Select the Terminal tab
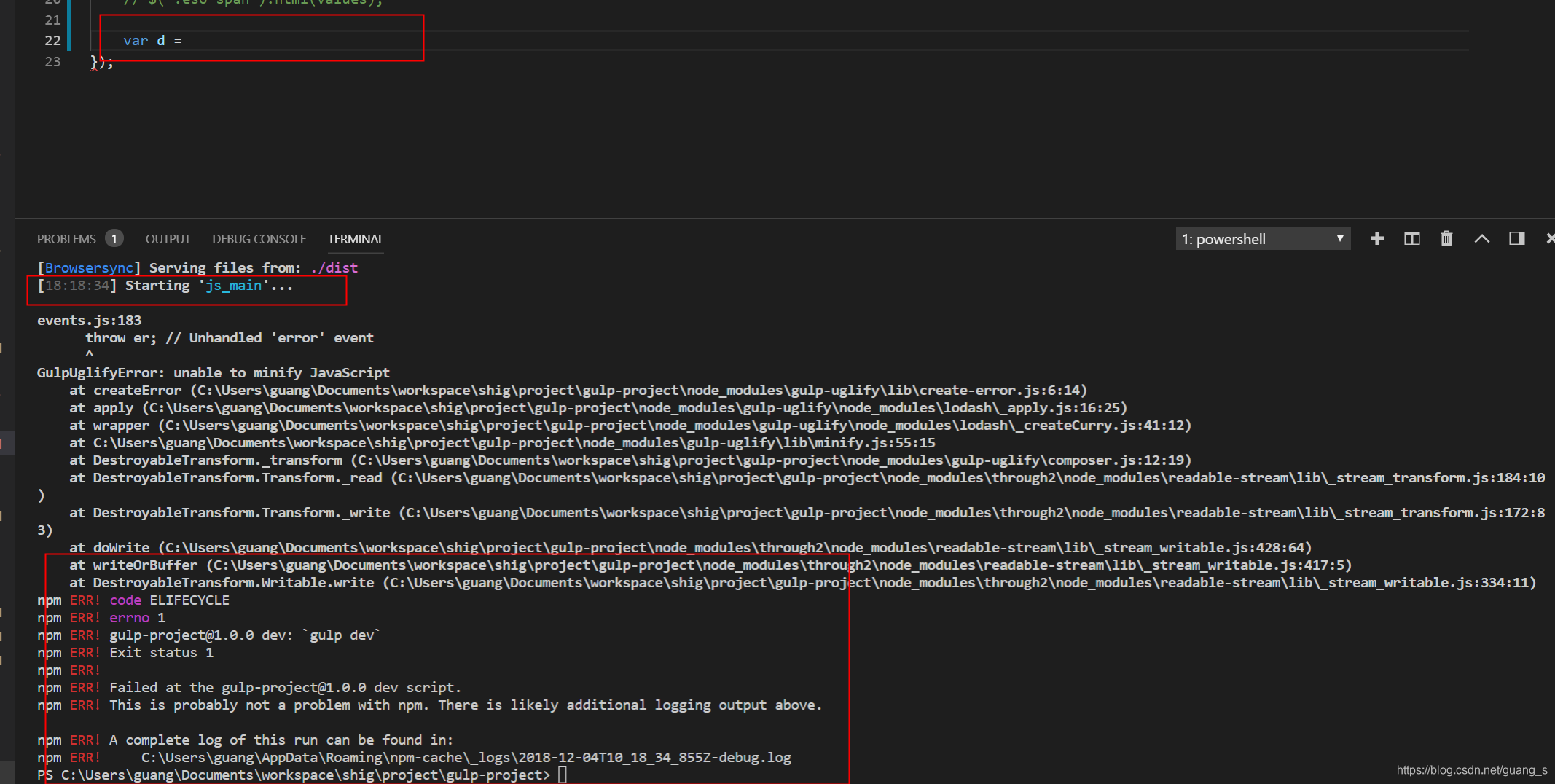 point(356,239)
